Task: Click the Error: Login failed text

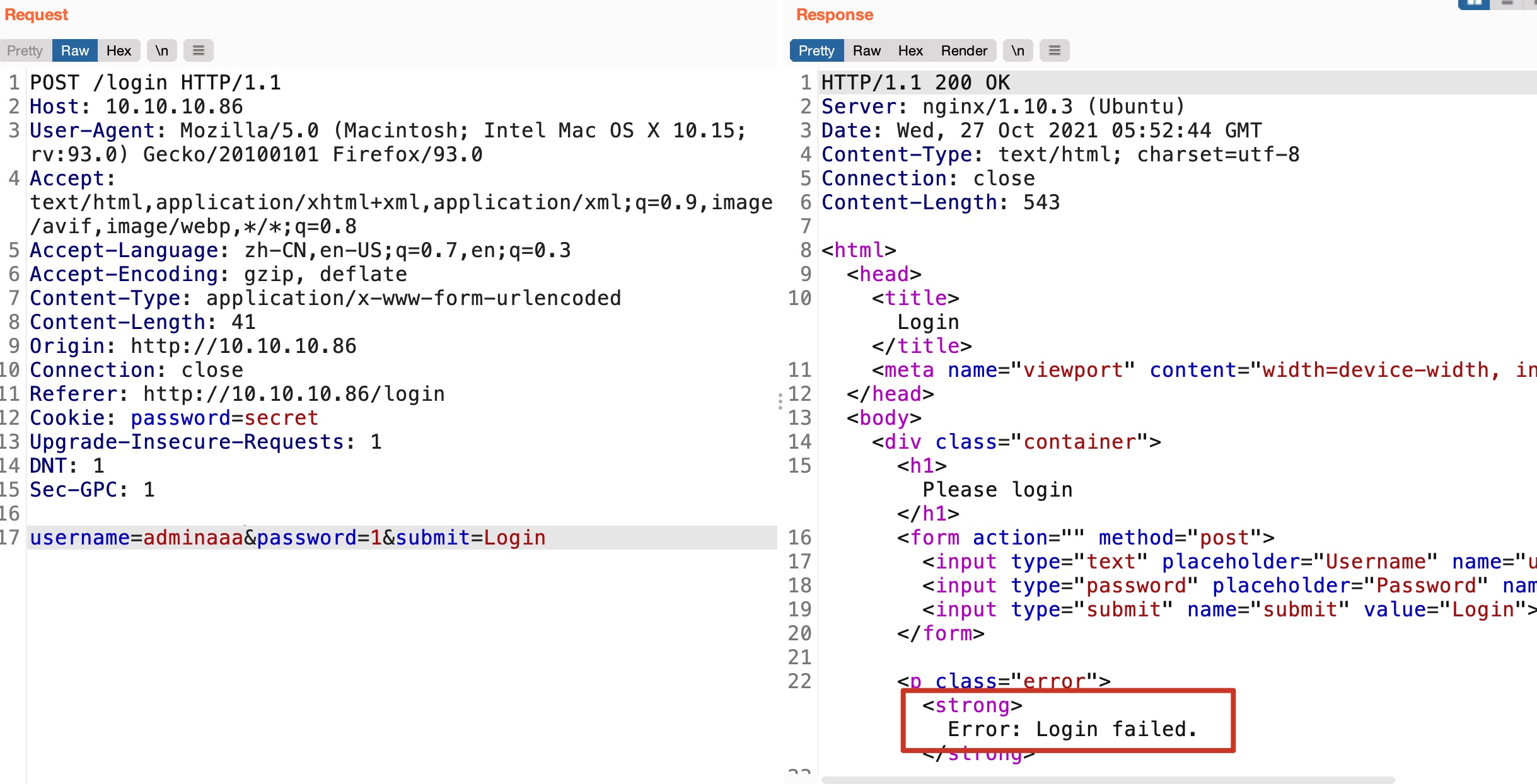Action: (1072, 729)
